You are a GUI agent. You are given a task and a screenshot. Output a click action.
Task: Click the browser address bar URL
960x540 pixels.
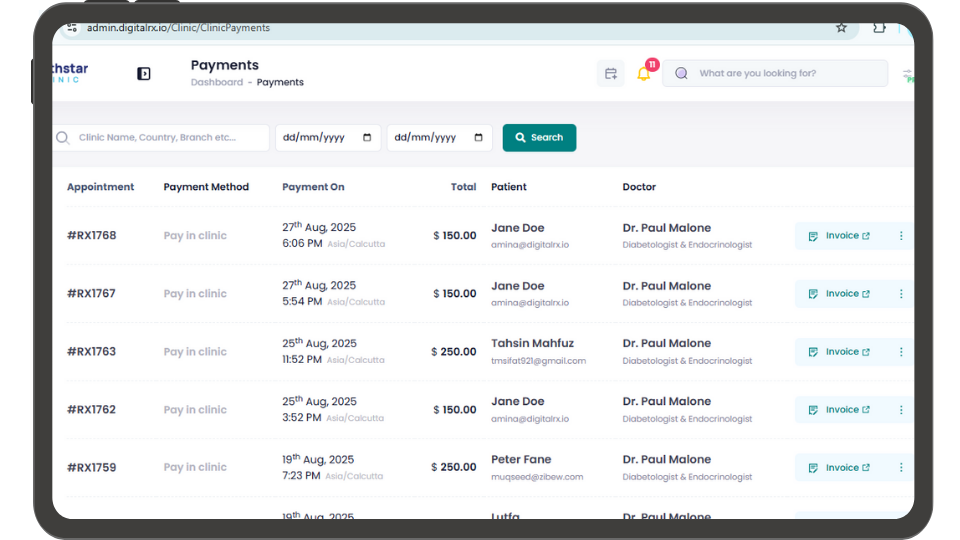180,28
